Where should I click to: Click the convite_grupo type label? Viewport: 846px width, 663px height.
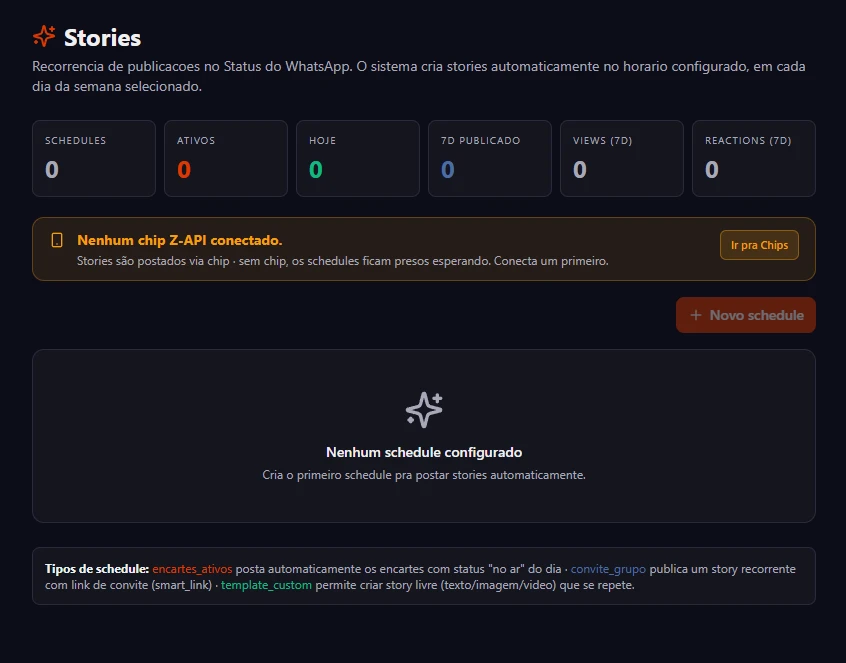(x=608, y=569)
